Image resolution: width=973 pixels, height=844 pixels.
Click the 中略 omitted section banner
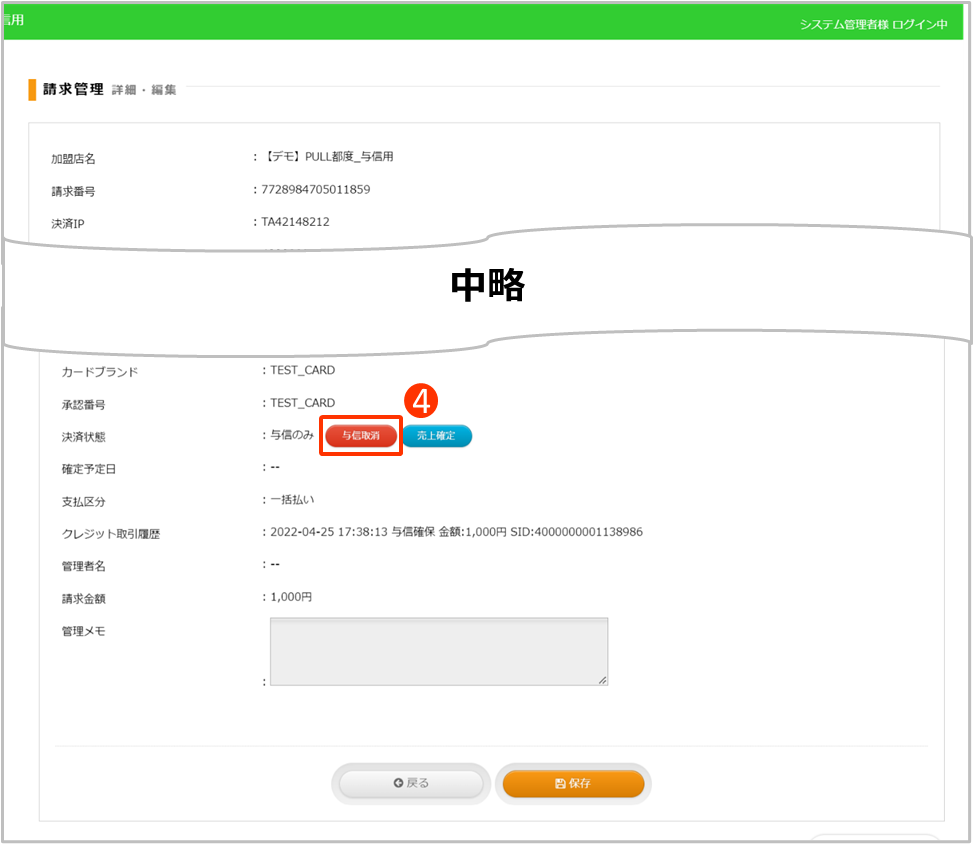tap(487, 287)
